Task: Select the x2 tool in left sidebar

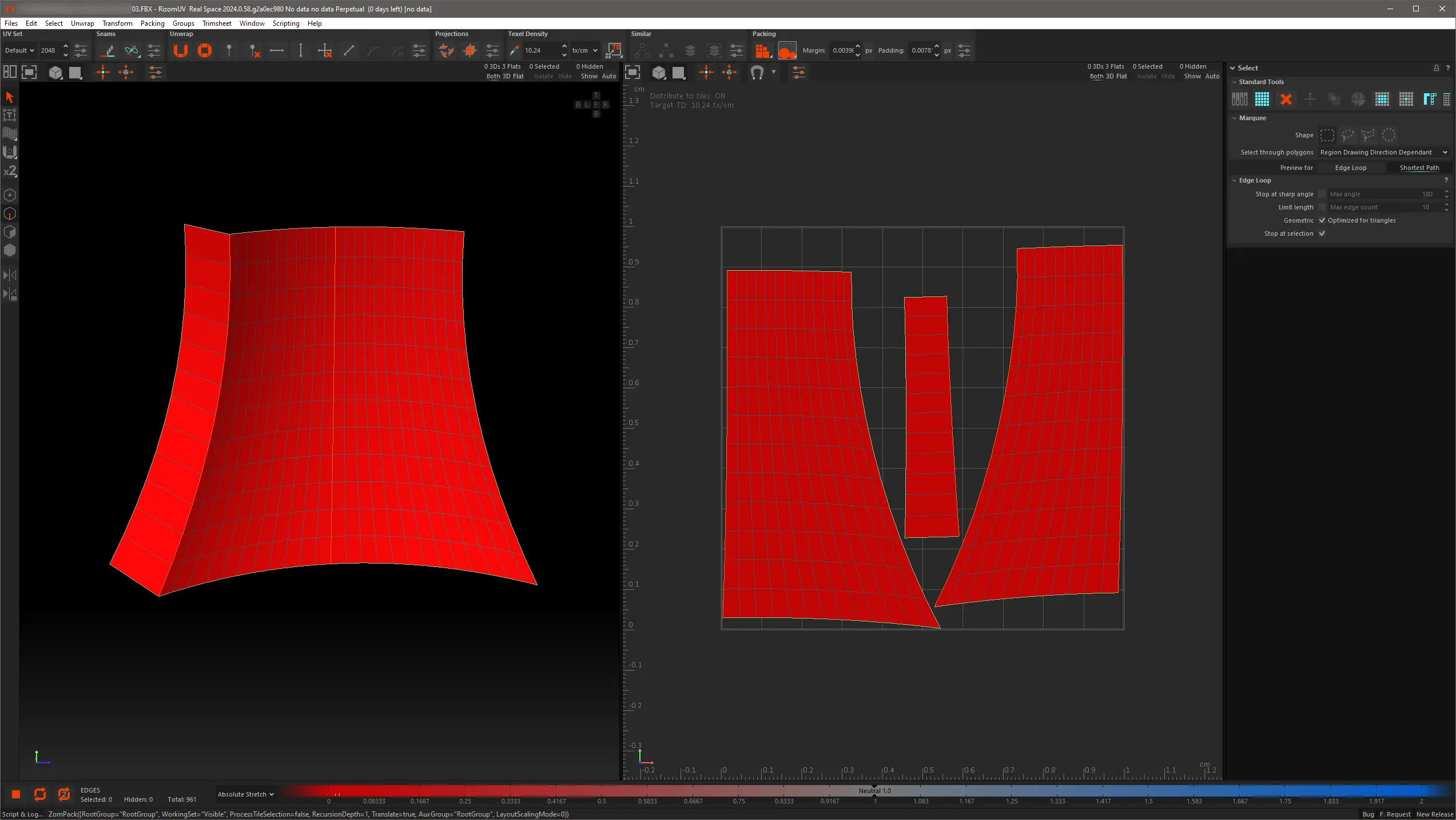Action: pos(10,171)
